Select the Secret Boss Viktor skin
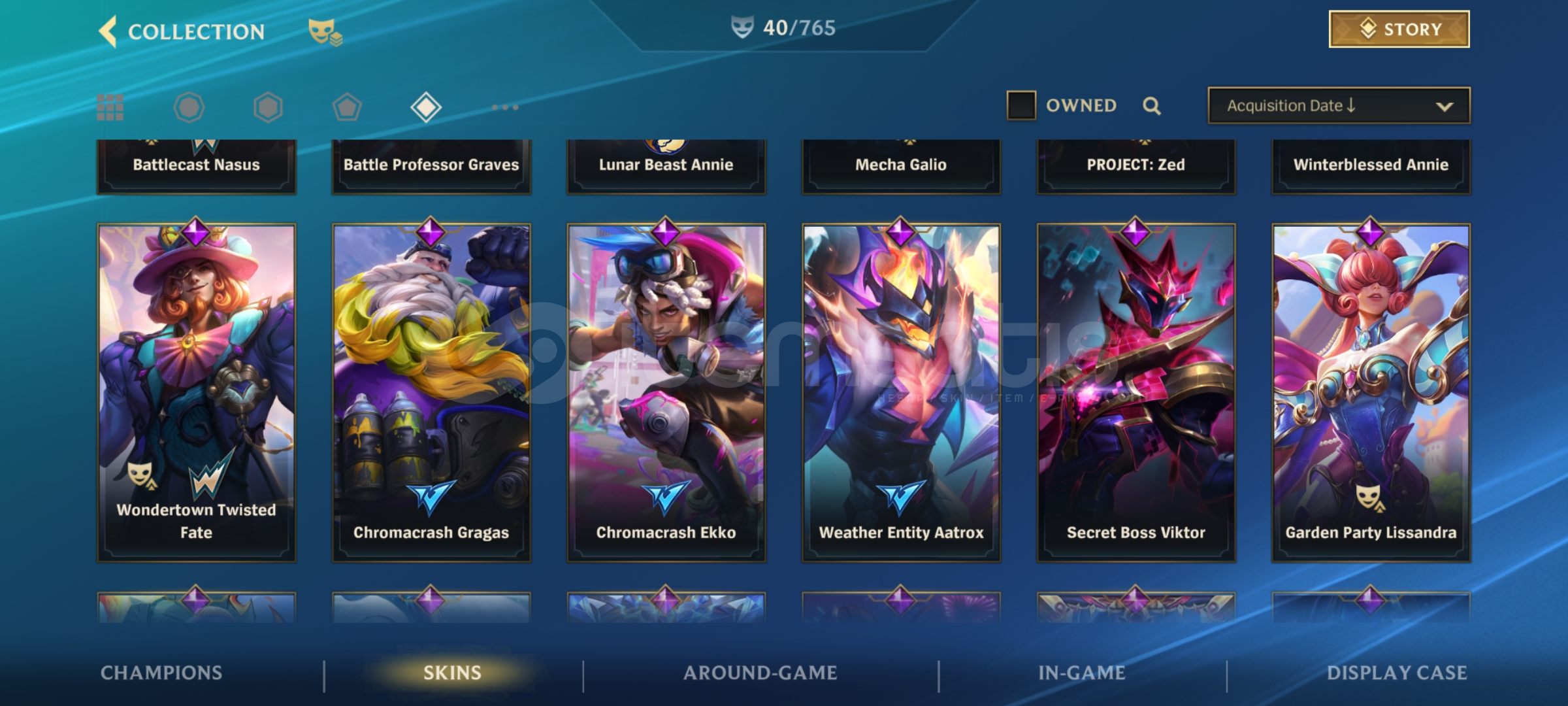 tap(1136, 392)
